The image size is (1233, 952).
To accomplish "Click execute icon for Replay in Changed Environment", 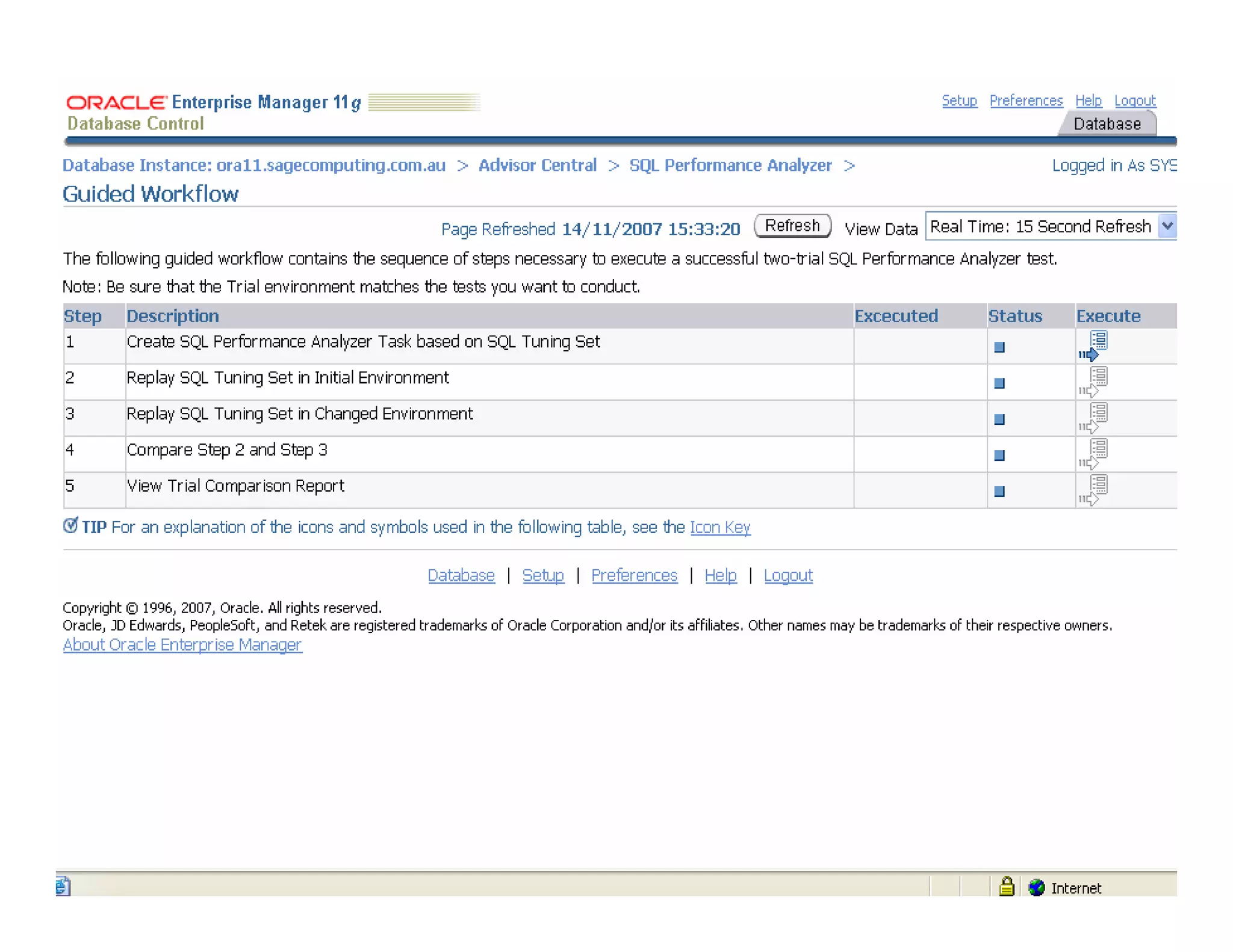I will [1093, 418].
